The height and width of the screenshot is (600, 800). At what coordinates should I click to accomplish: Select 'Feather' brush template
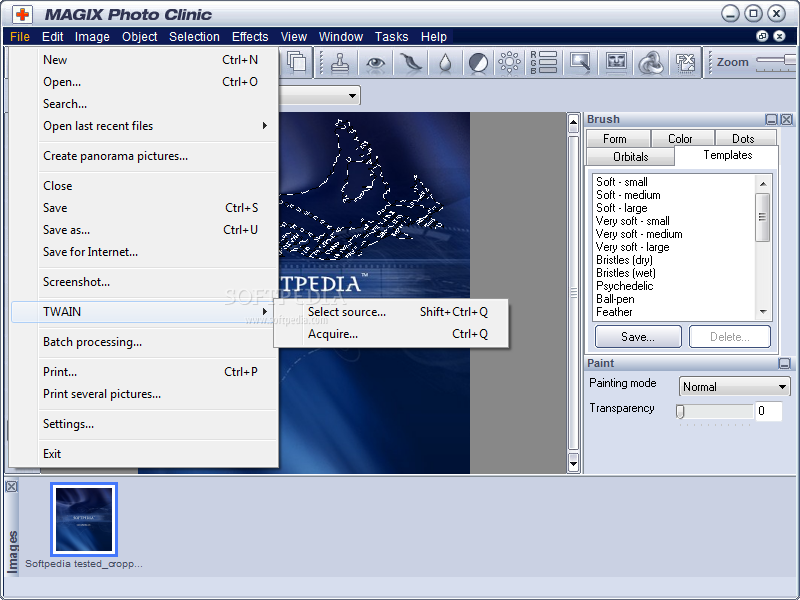click(x=614, y=312)
